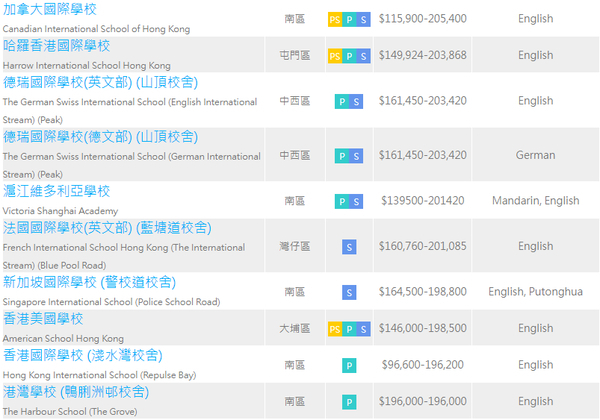Open 德瑞國際學校(英文部) (山頂校舍) link
Viewport: 600px width, 420px height.
100,82
